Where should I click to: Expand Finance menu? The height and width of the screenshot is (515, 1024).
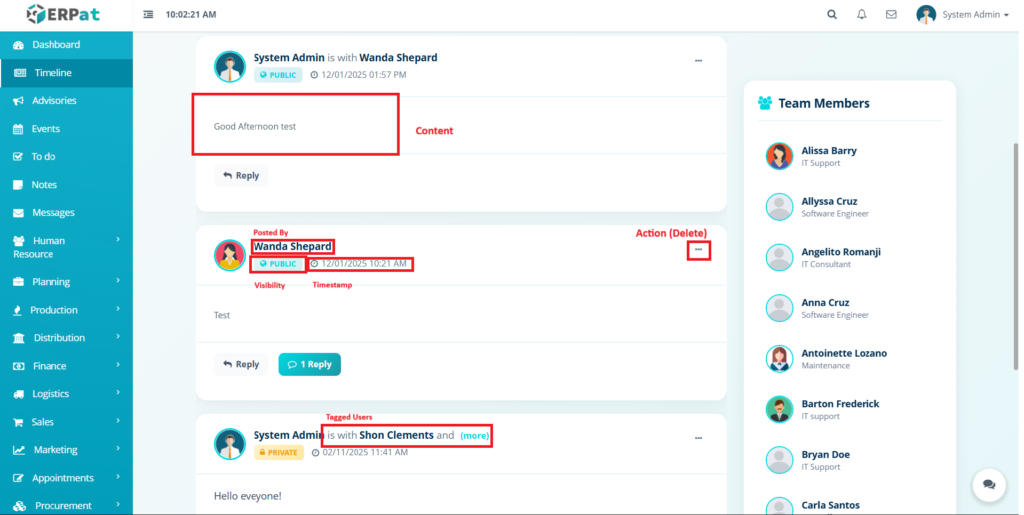coord(66,366)
